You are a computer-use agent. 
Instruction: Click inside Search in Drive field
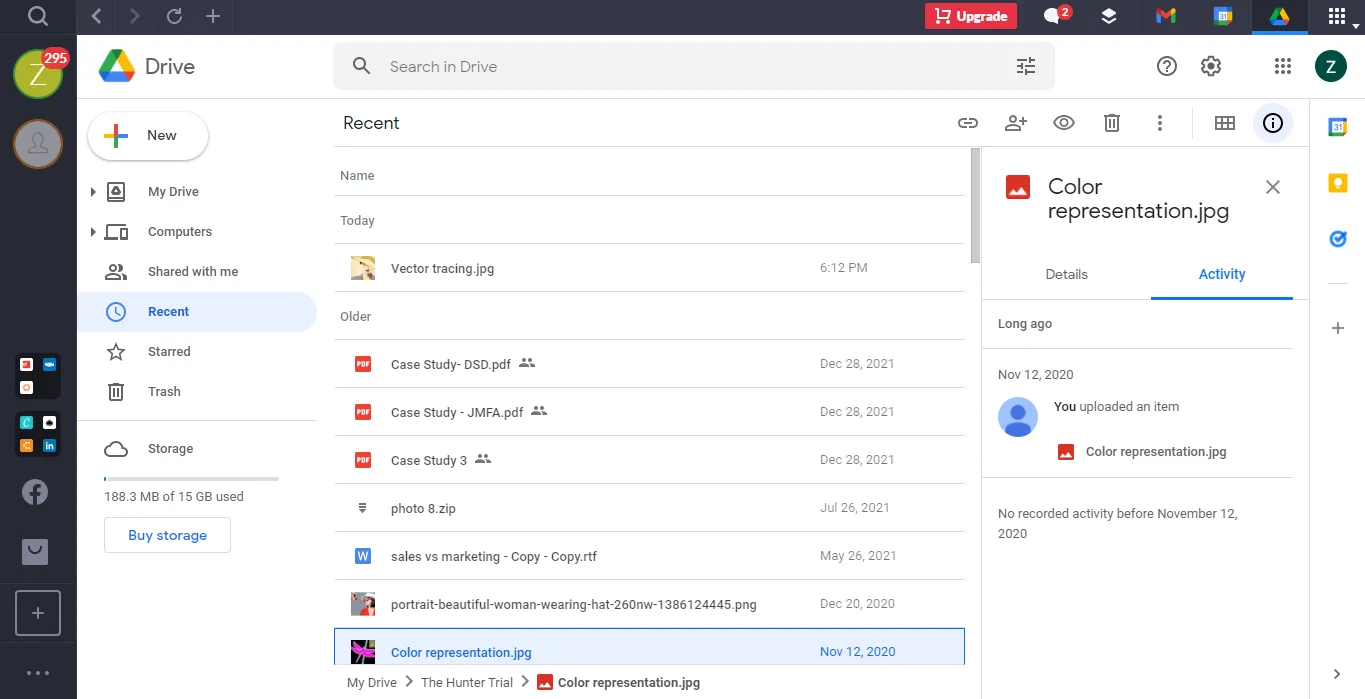(x=694, y=66)
